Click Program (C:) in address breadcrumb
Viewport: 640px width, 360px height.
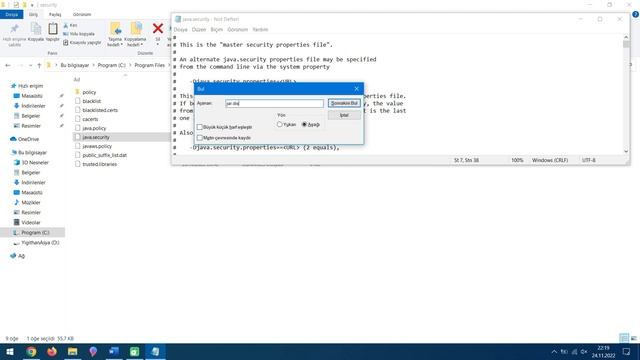111,65
